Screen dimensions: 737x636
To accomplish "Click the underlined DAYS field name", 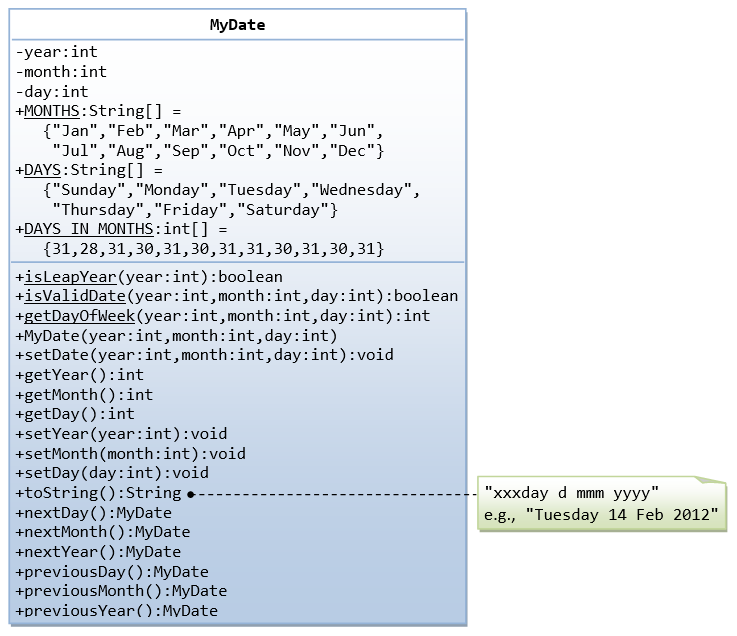I will [x=42, y=170].
